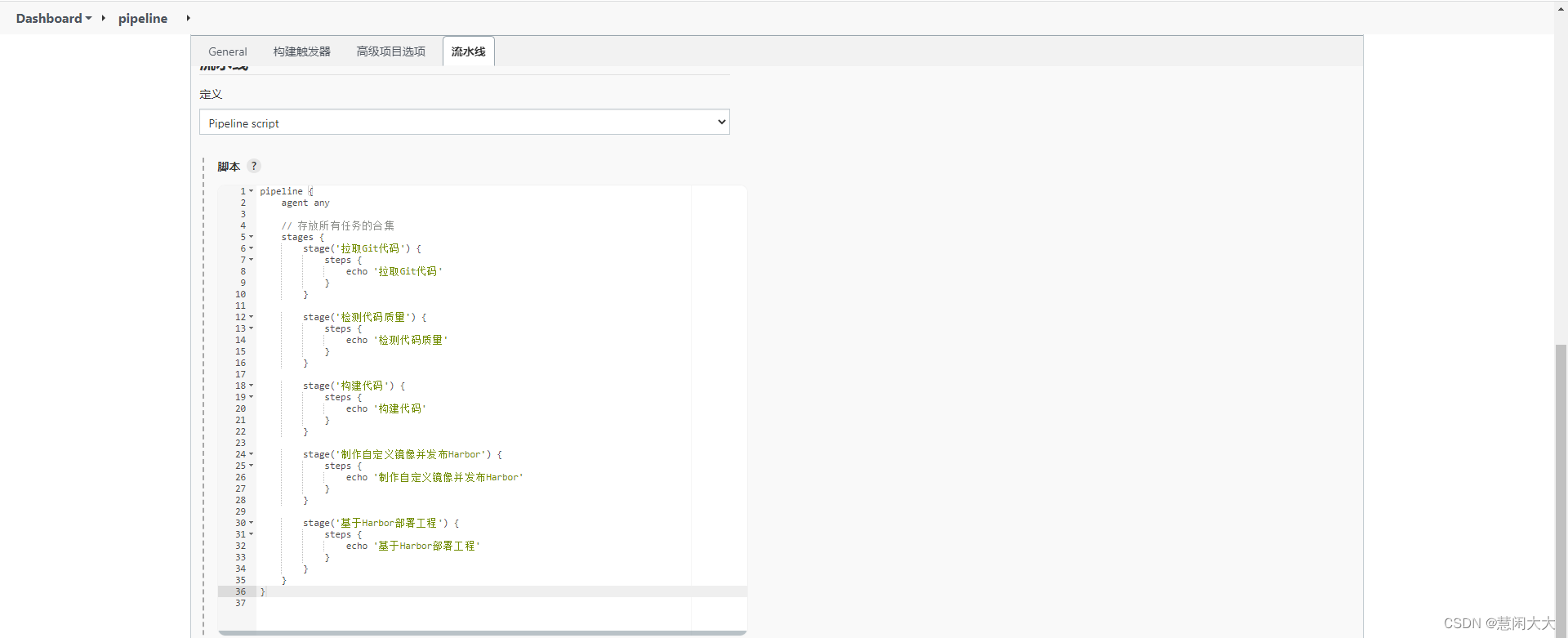This screenshot has width=1568, height=638.
Task: Open the Dashboard breadcrumb dropdown arrow
Action: pyautogui.click(x=88, y=18)
